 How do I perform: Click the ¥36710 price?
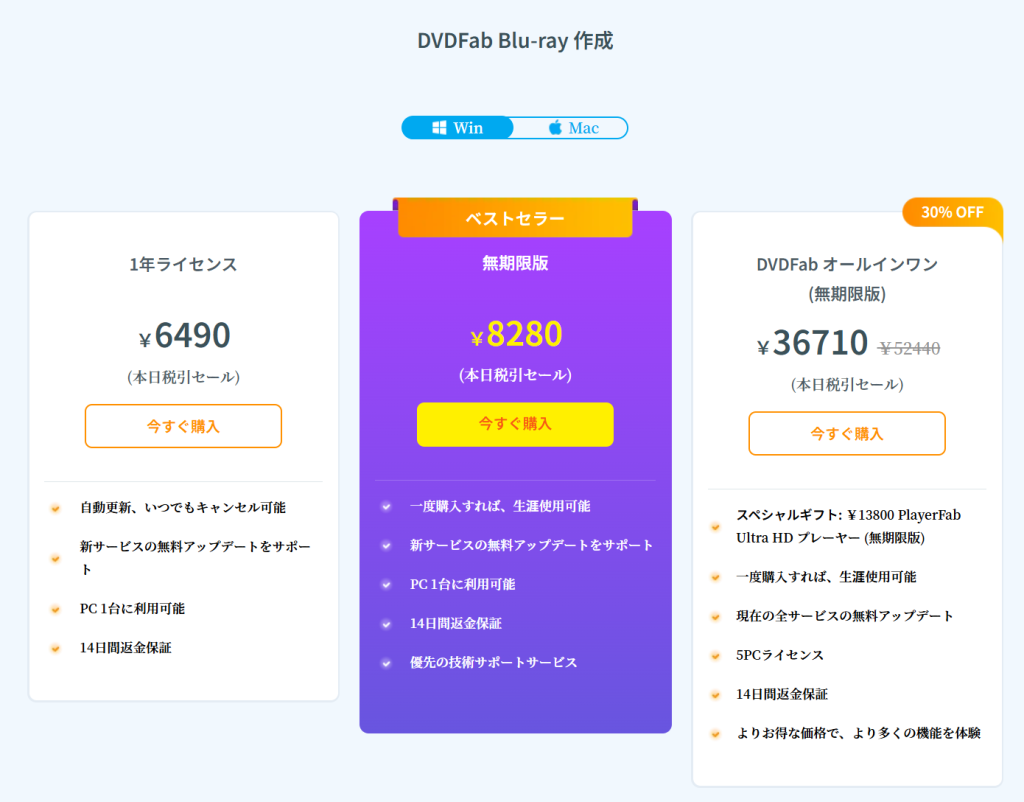pyautogui.click(x=812, y=343)
